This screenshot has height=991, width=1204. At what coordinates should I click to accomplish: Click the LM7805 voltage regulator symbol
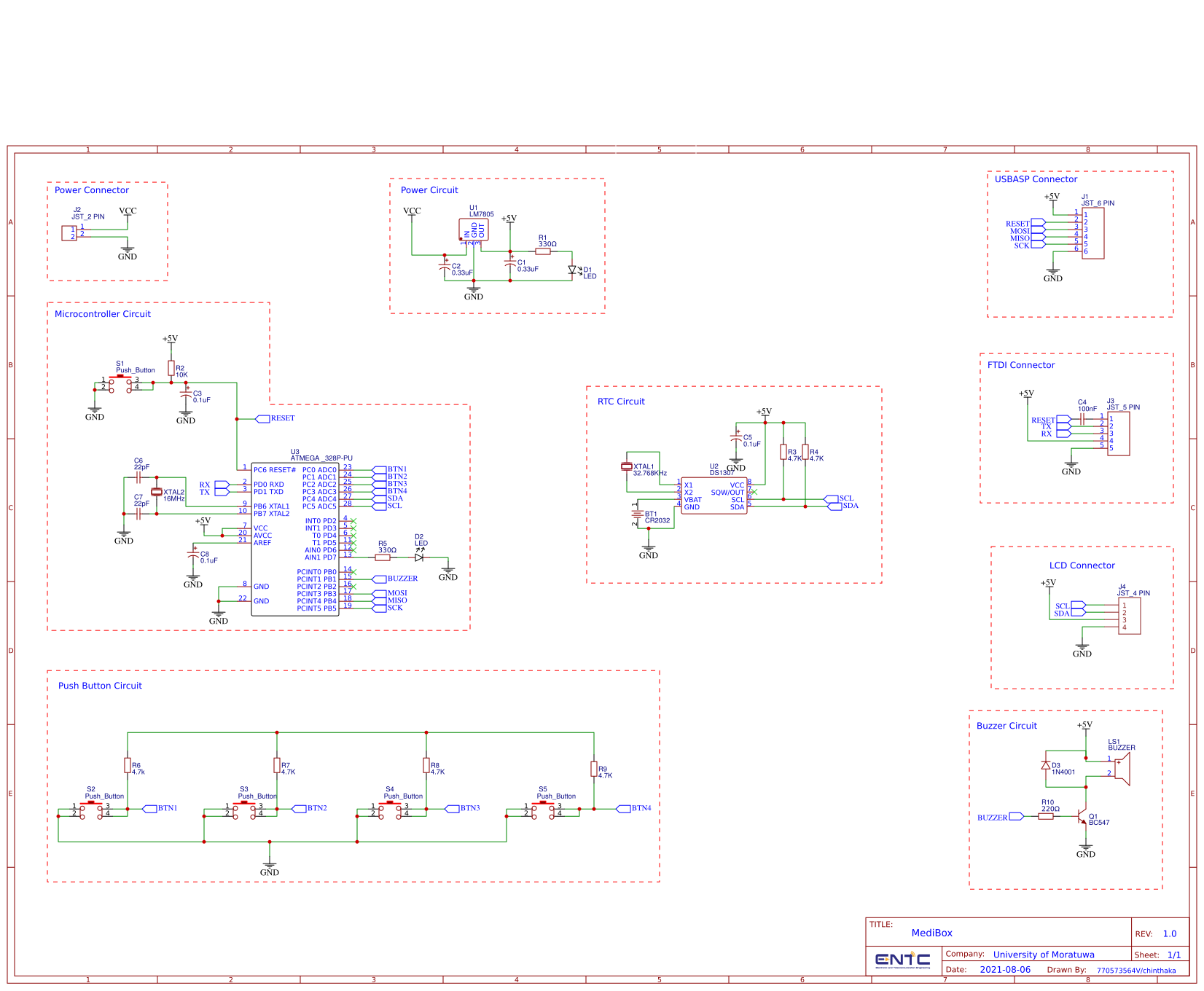(x=474, y=230)
